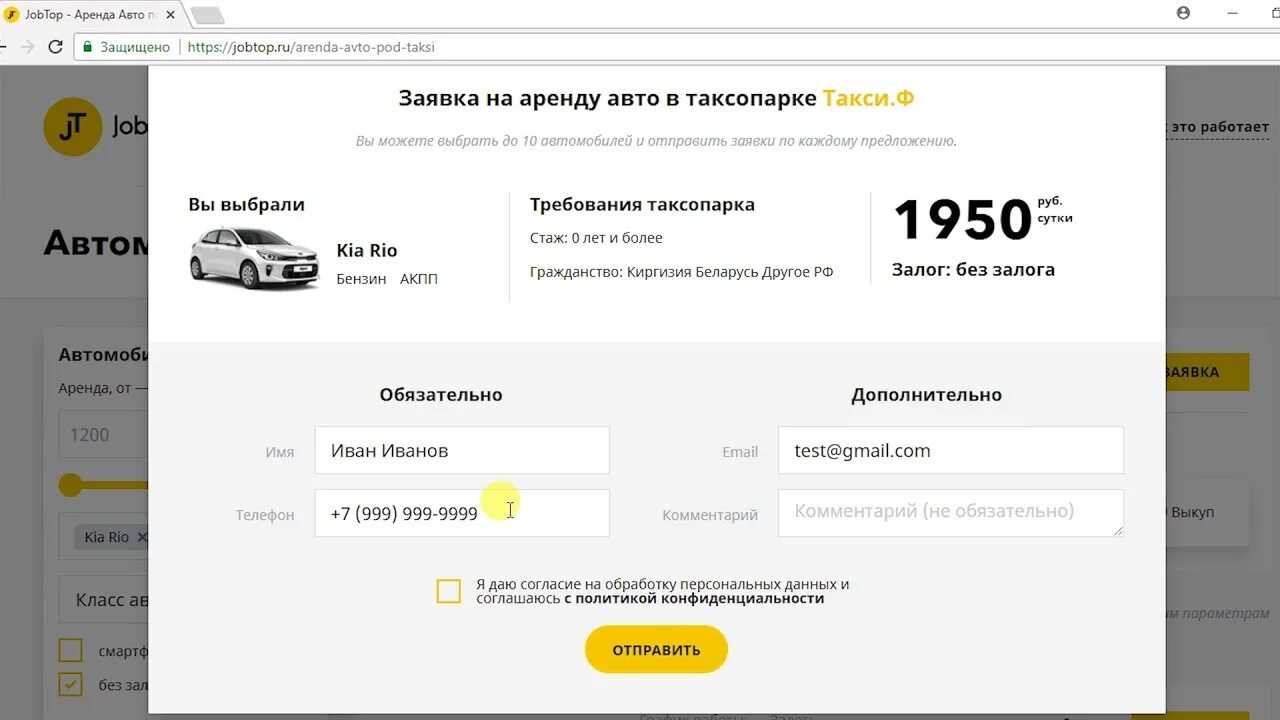Click the Обязательно section heading
1280x720 pixels.
click(x=441, y=395)
